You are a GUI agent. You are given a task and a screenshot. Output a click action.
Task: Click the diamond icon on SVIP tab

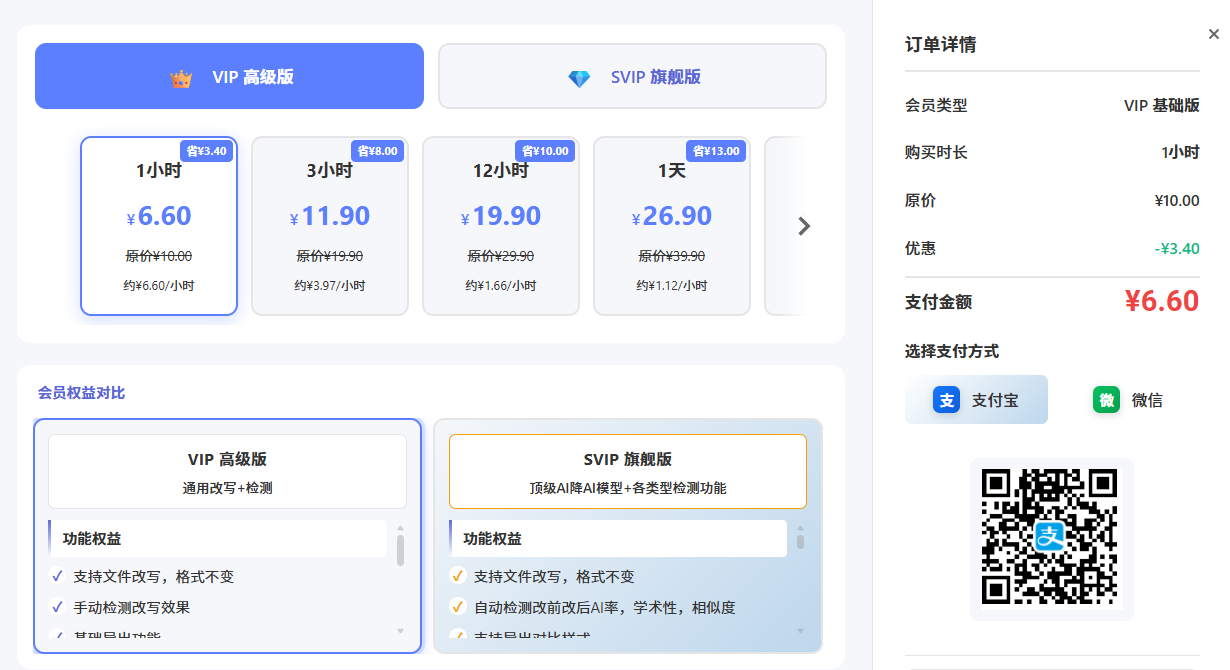(x=579, y=78)
